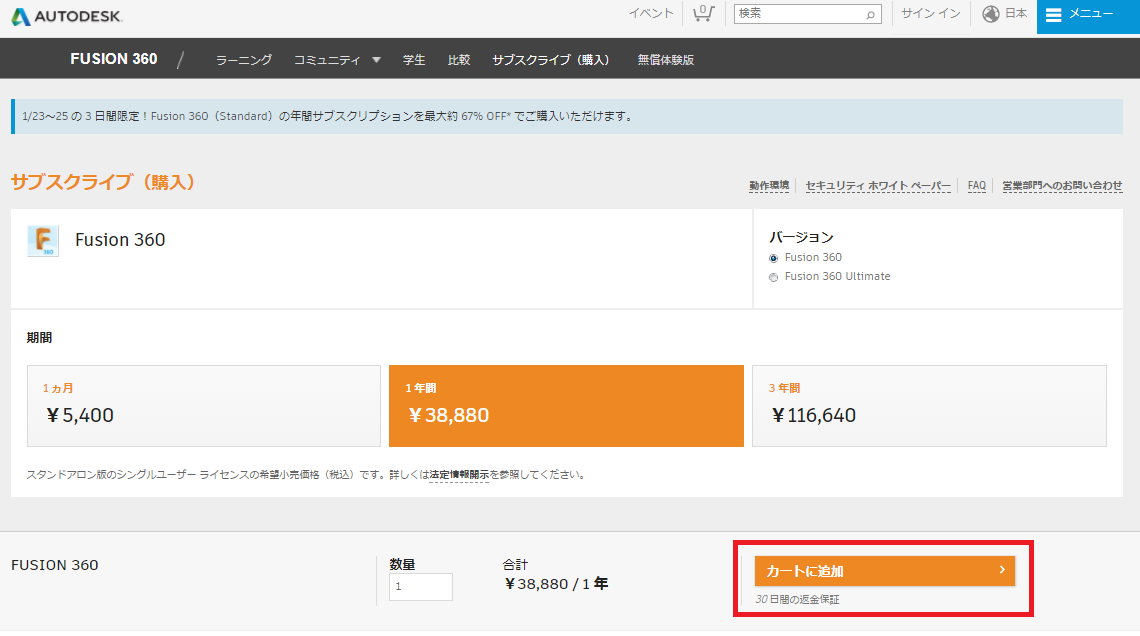Open the 比較 menu item
The height and width of the screenshot is (636, 1140).
[x=459, y=60]
